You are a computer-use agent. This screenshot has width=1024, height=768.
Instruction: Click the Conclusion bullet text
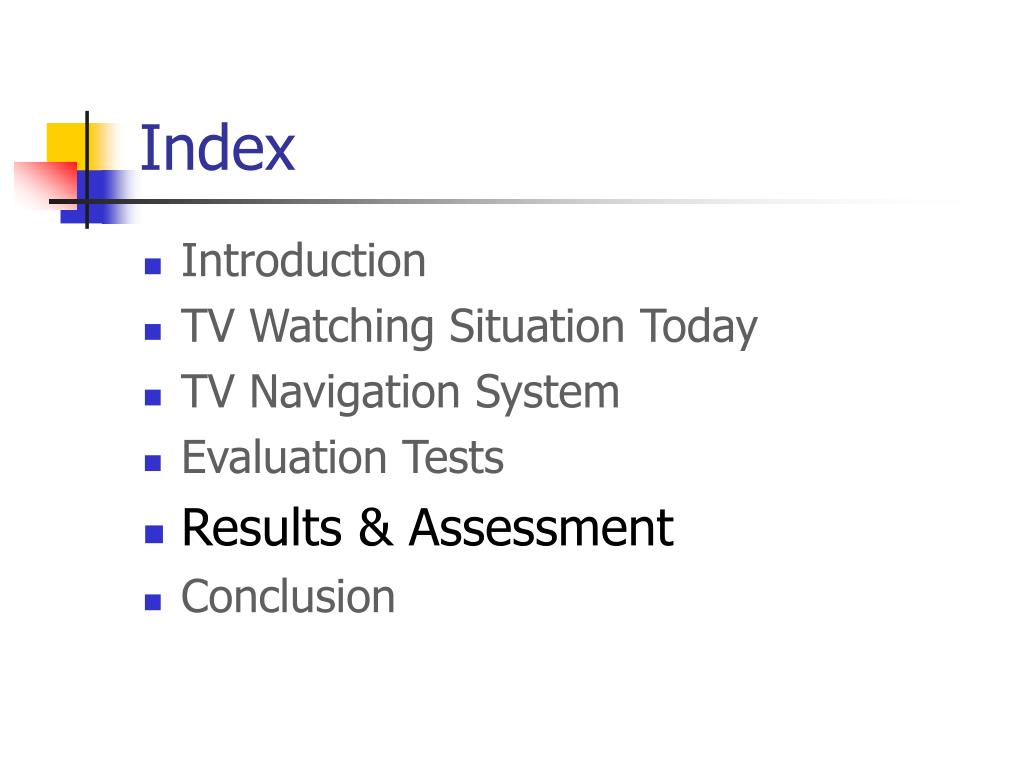coord(288,596)
